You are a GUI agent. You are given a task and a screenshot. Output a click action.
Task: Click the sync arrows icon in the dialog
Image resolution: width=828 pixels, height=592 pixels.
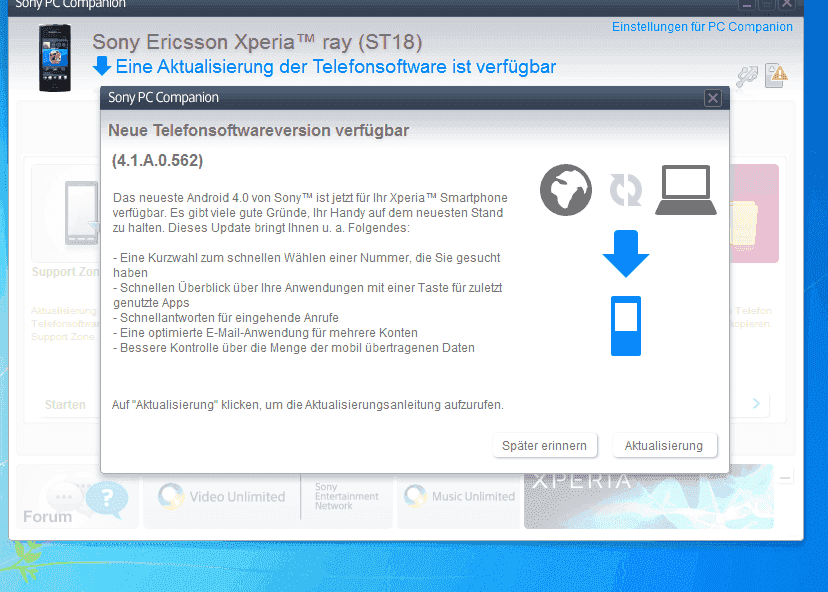pos(626,190)
